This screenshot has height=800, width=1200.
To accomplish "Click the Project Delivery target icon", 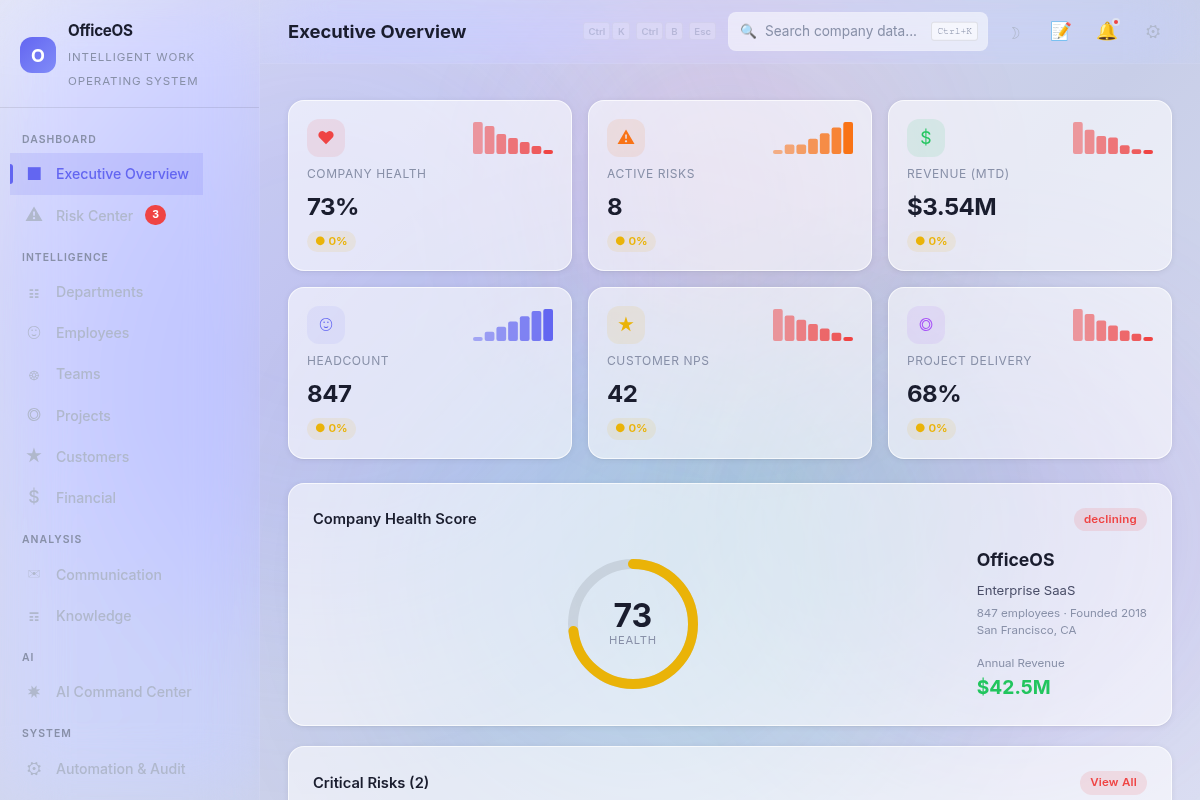I will (926, 325).
